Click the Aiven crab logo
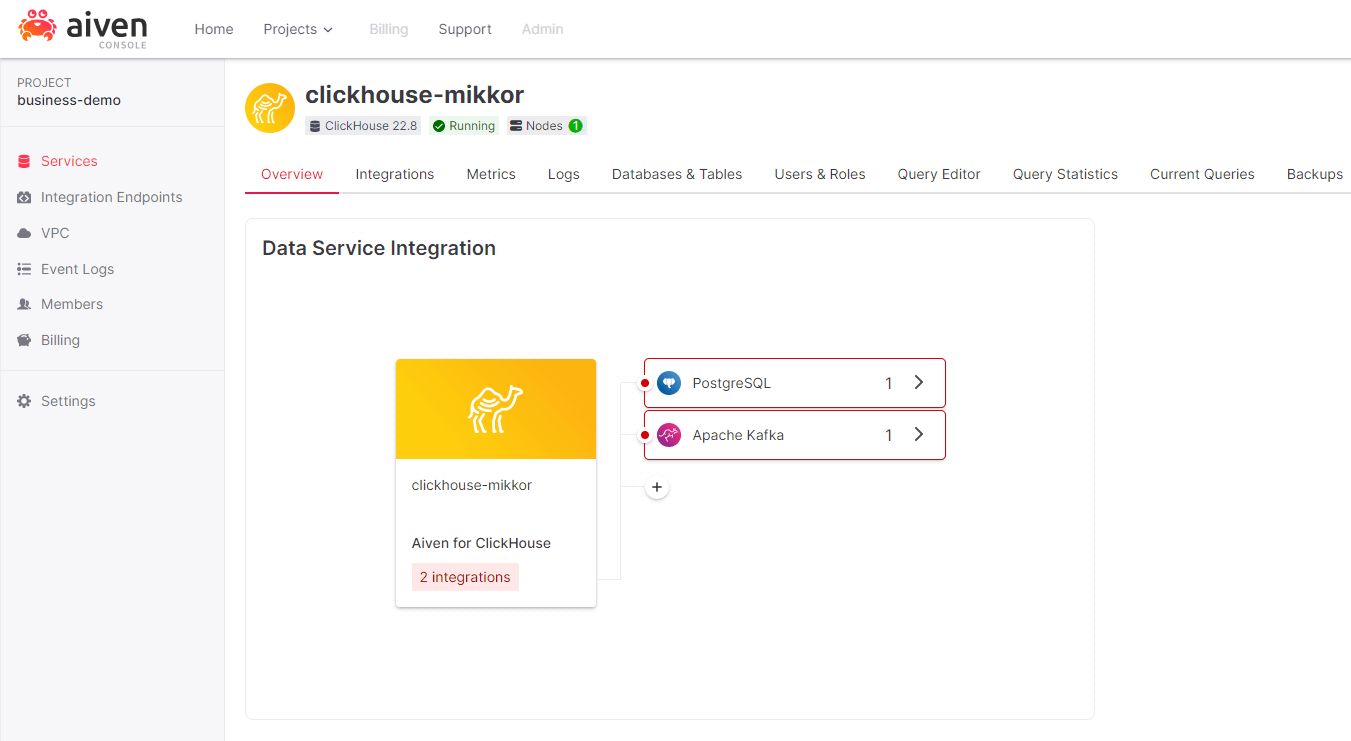Screen dimensions: 1351x741 pos(38,25)
